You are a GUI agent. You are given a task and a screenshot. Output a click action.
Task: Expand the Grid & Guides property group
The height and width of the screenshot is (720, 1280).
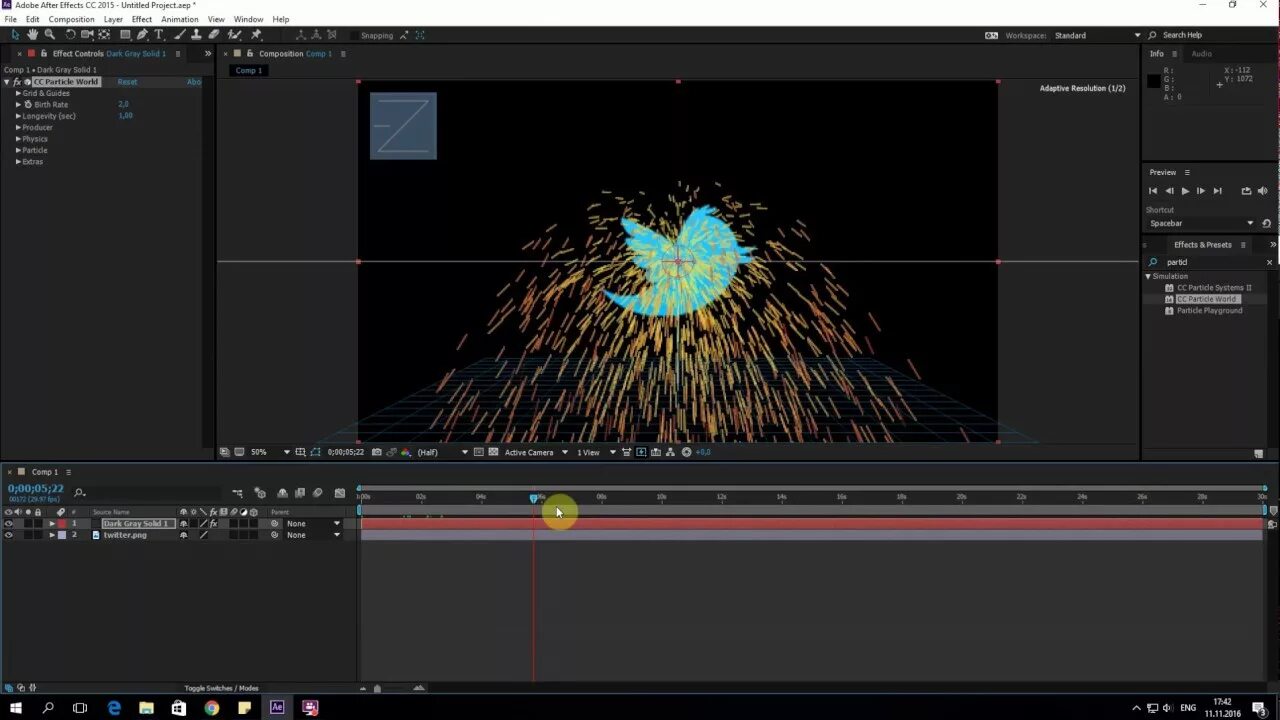pos(18,93)
